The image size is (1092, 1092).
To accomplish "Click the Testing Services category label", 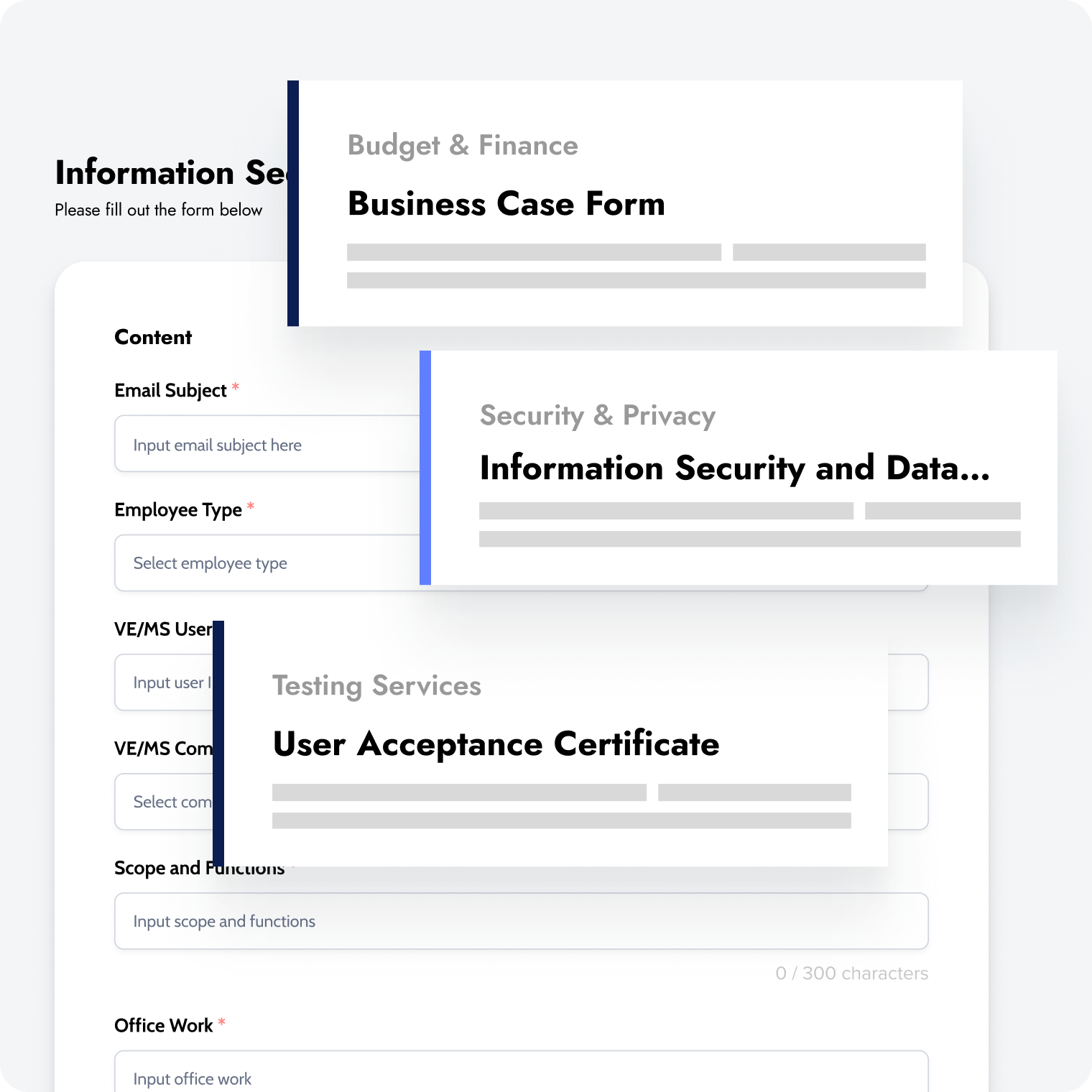I will point(376,686).
